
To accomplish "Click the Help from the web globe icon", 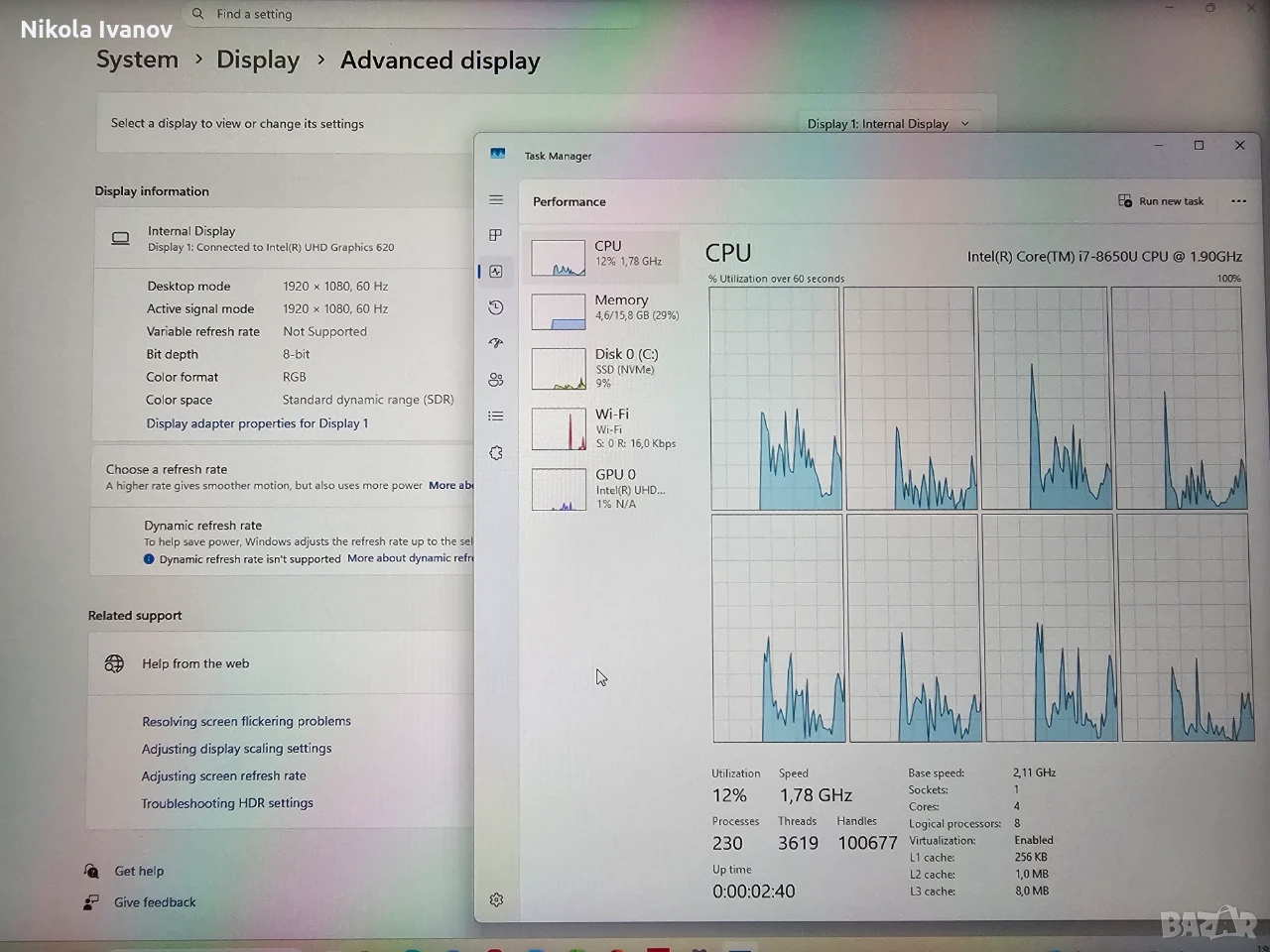I will pyautogui.click(x=114, y=663).
